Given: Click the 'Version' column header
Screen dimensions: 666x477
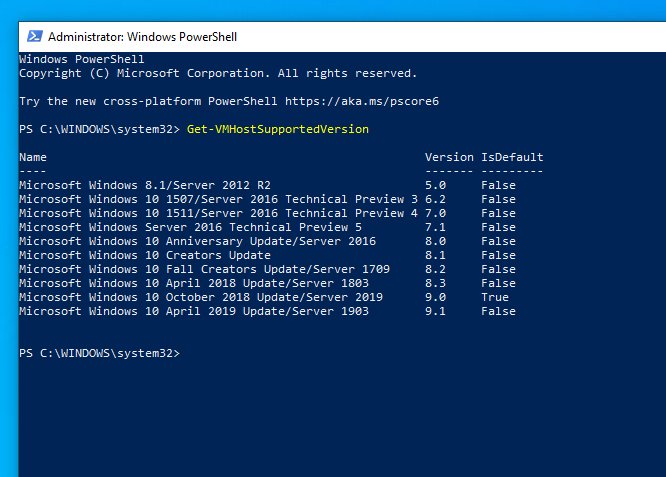Looking at the screenshot, I should [449, 157].
